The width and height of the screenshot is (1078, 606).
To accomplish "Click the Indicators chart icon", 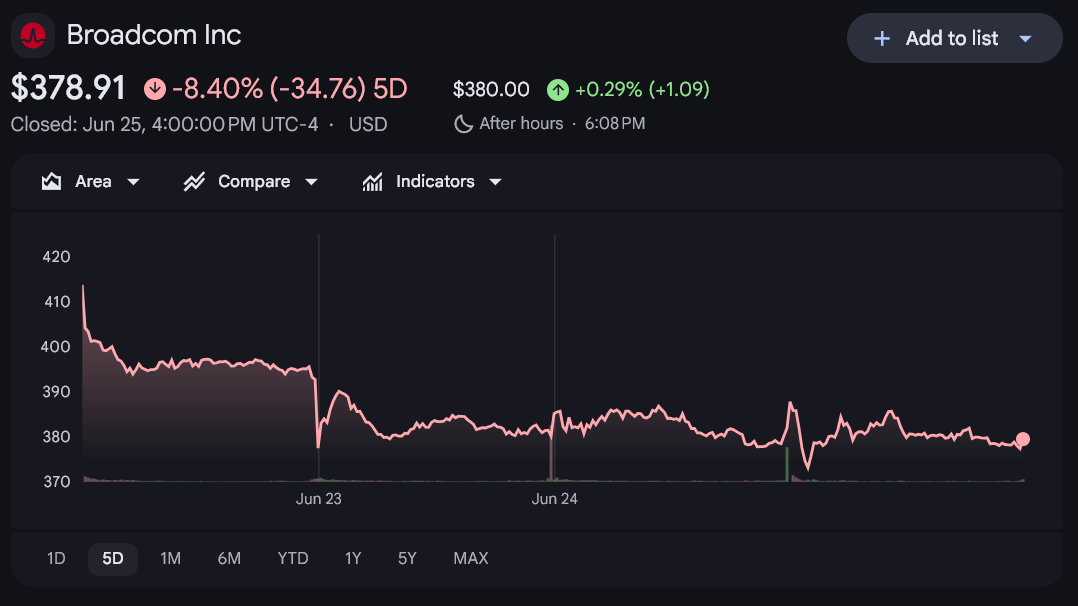I will pyautogui.click(x=373, y=182).
